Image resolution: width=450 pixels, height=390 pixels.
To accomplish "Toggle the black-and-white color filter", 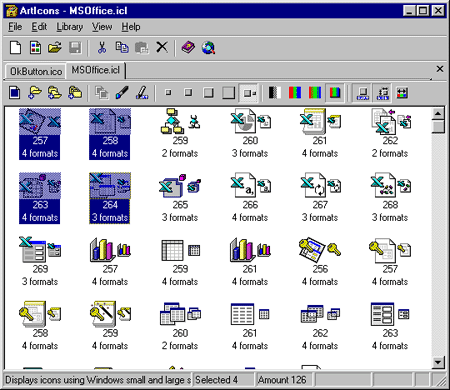I will tap(275, 93).
